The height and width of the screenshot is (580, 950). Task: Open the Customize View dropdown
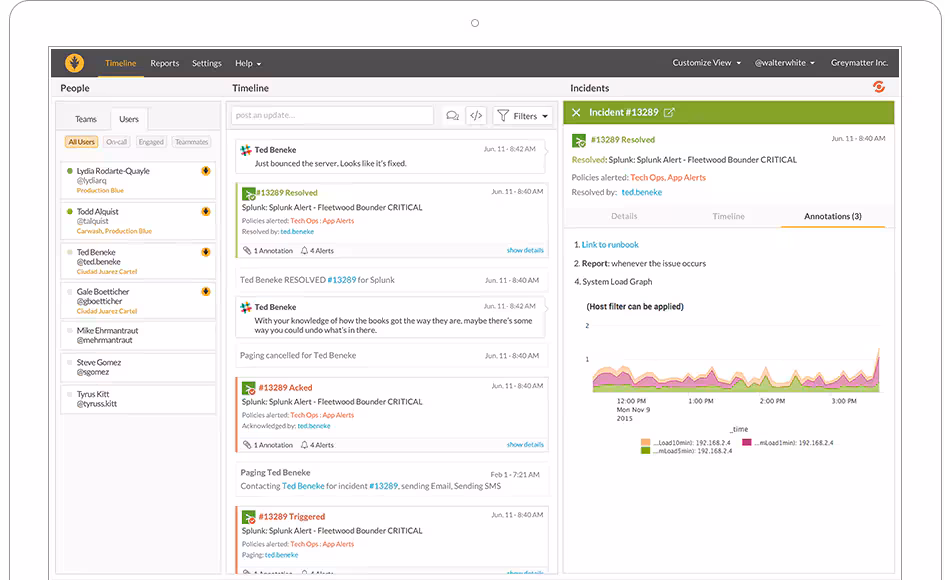(x=706, y=63)
